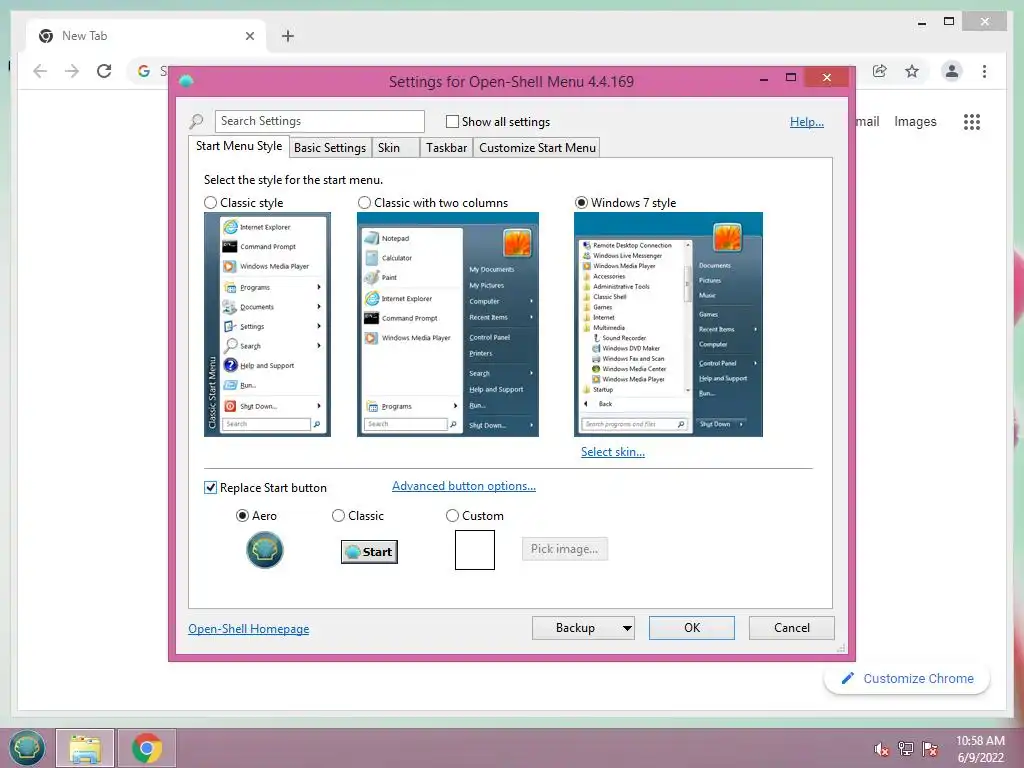Open Images link on Chrome page
Viewport: 1024px width, 768px height.
[x=915, y=121]
